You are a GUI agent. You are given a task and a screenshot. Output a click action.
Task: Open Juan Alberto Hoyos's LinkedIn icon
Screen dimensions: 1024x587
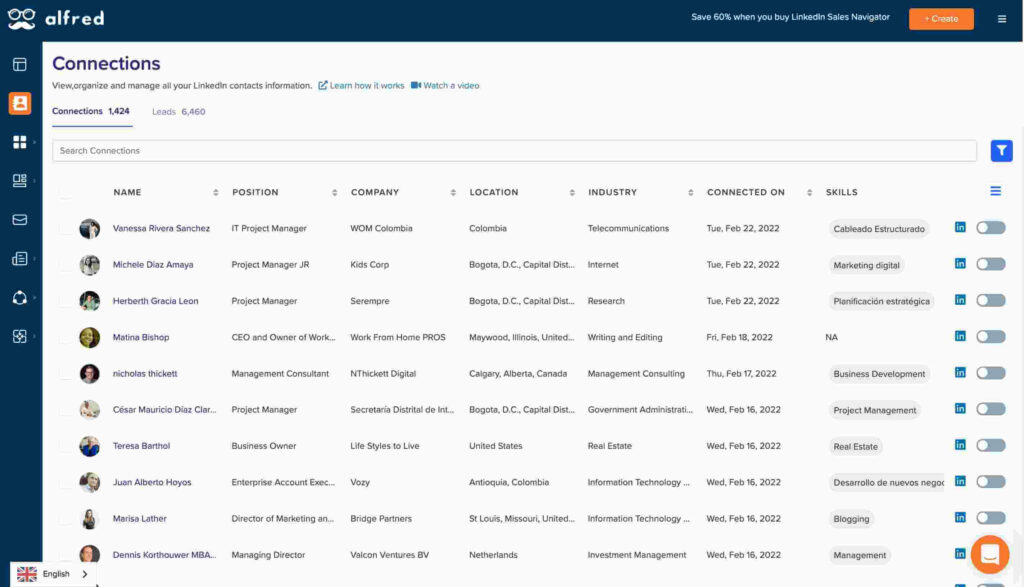click(x=960, y=481)
